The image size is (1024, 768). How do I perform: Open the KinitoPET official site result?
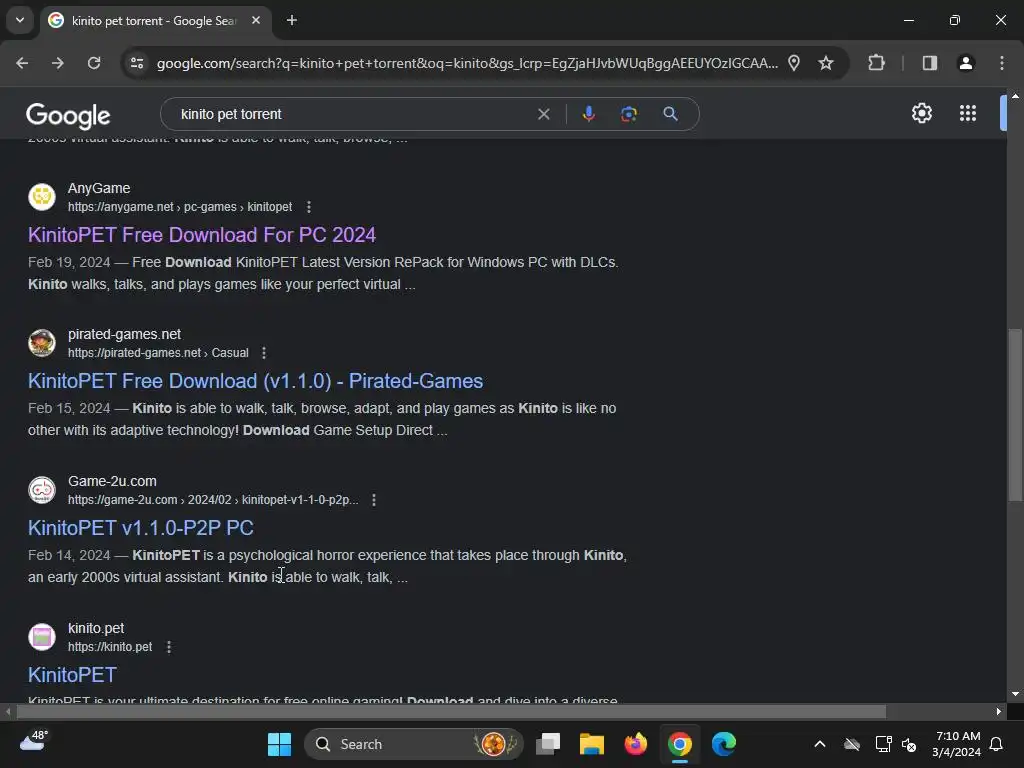point(72,675)
